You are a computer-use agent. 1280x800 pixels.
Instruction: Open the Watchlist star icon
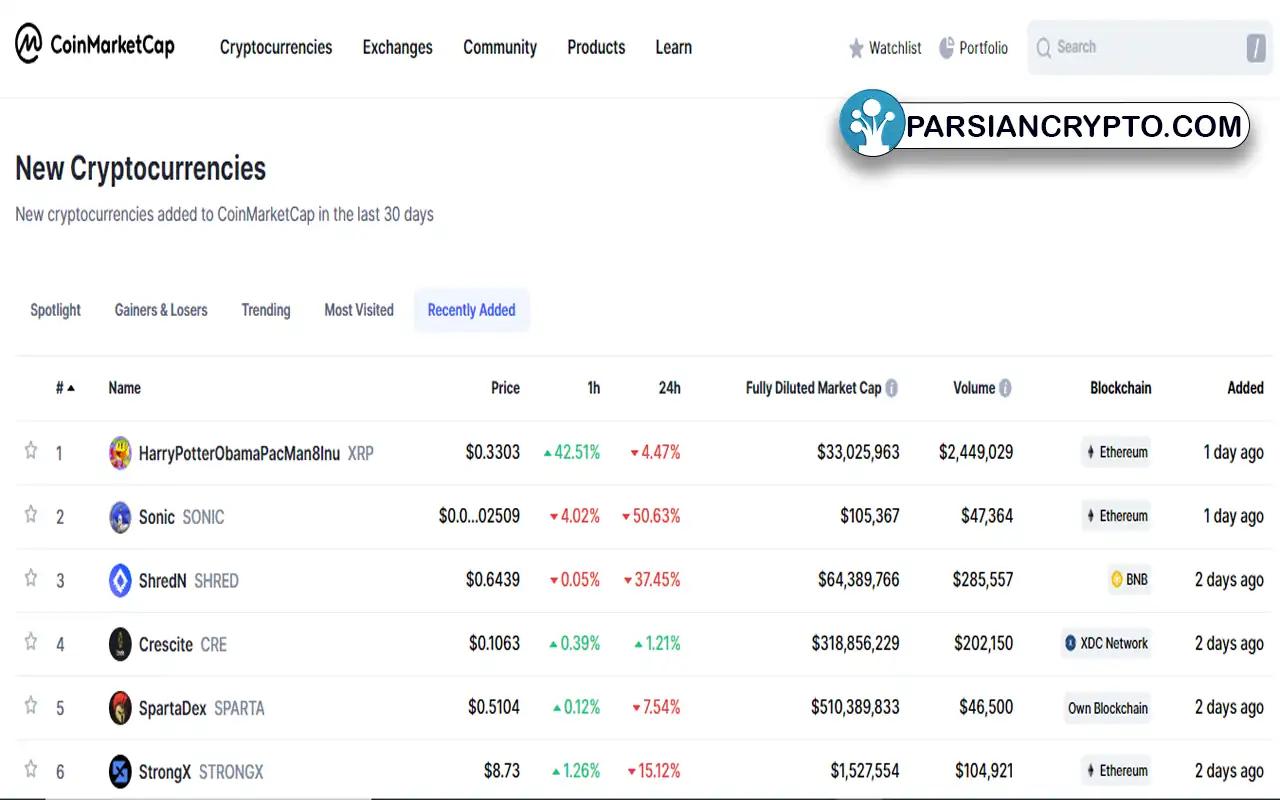coord(856,48)
